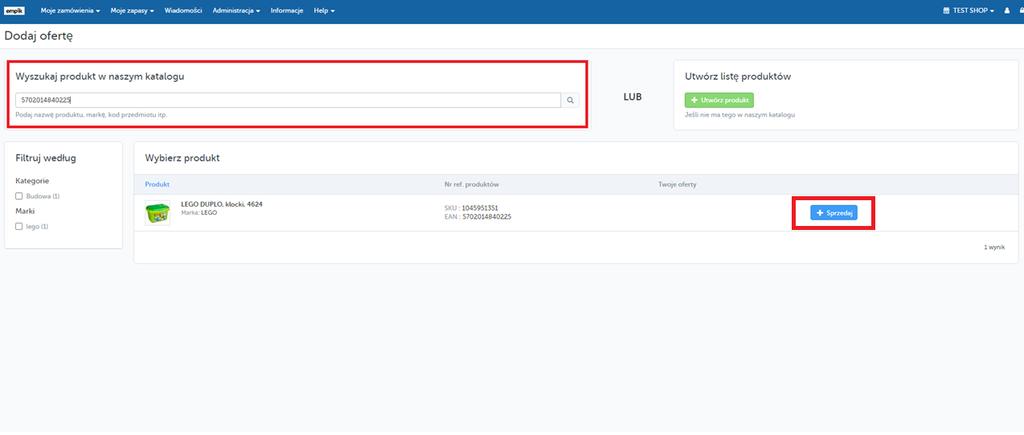Click the '1 wynik' result count
This screenshot has height=435, width=1024.
tap(995, 248)
